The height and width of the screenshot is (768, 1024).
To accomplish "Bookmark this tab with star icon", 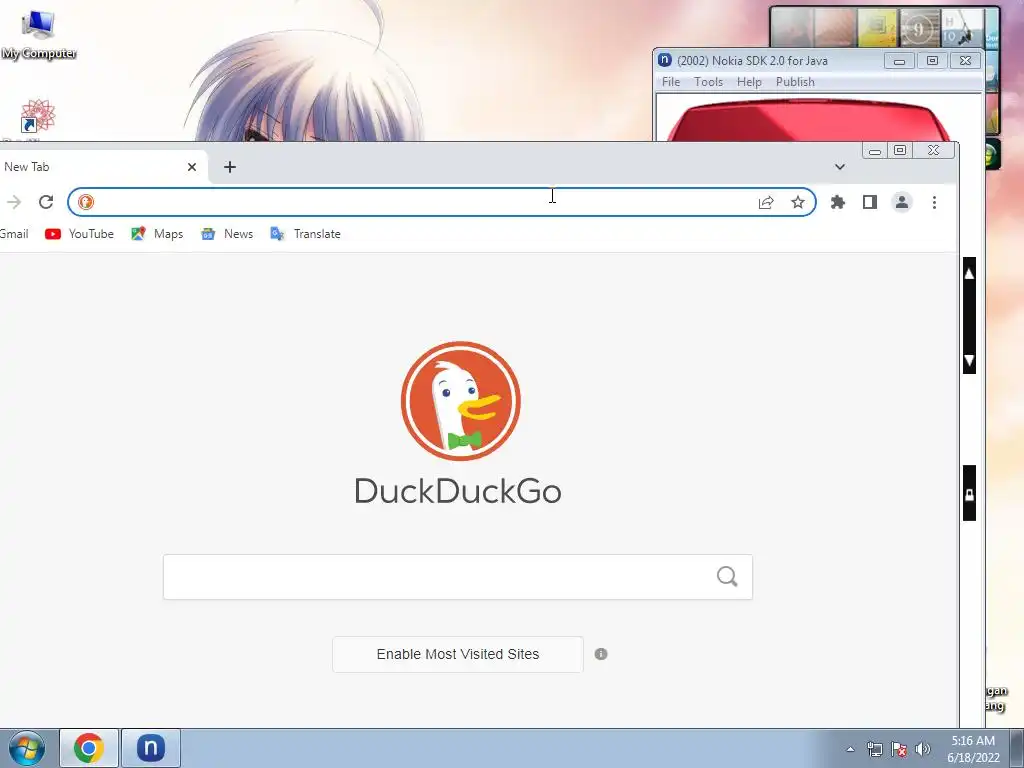I will point(798,202).
